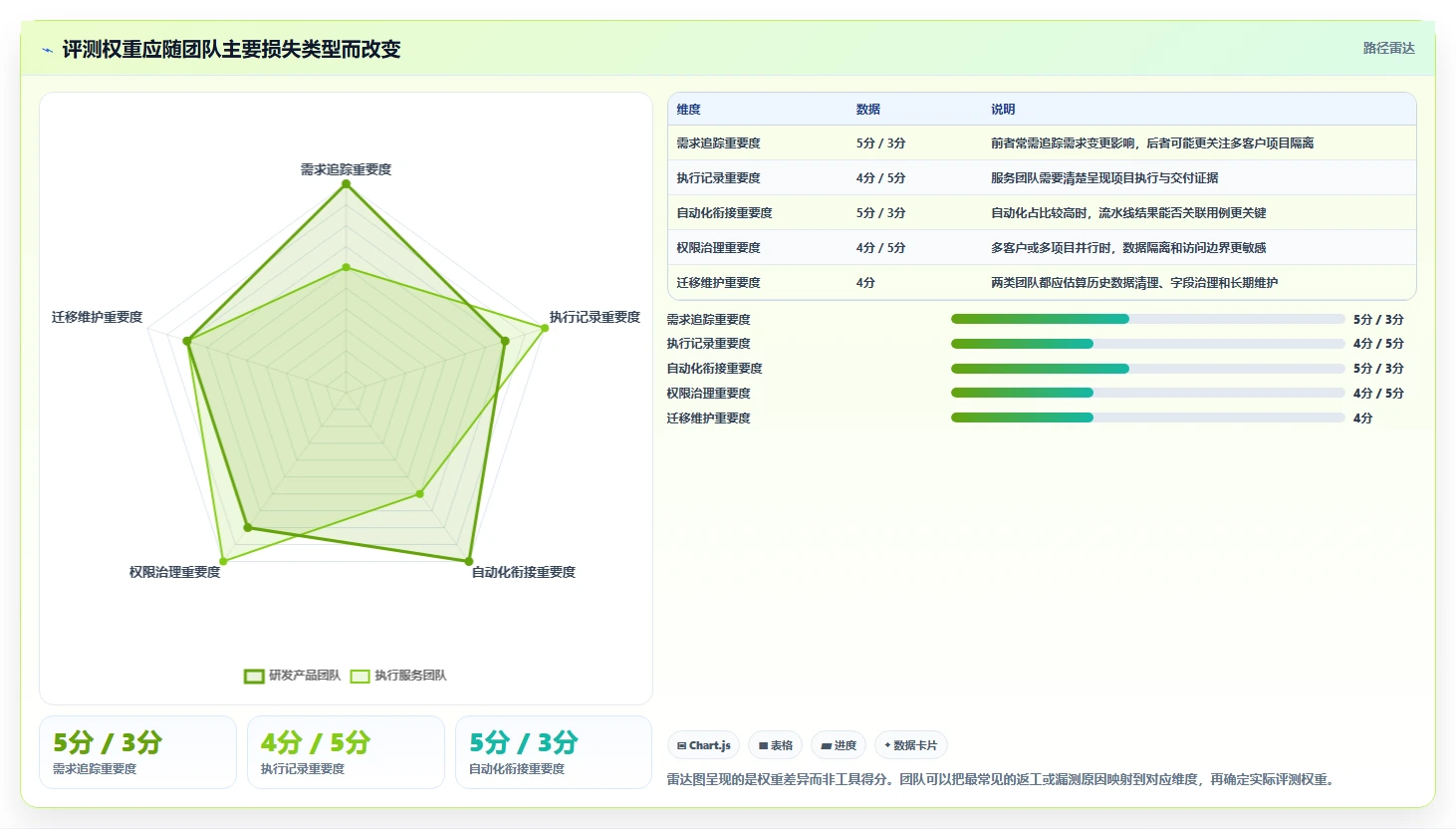Viewport: 1456px width, 829px height.
Task: Click the 维度 column header
Action: tap(689, 110)
